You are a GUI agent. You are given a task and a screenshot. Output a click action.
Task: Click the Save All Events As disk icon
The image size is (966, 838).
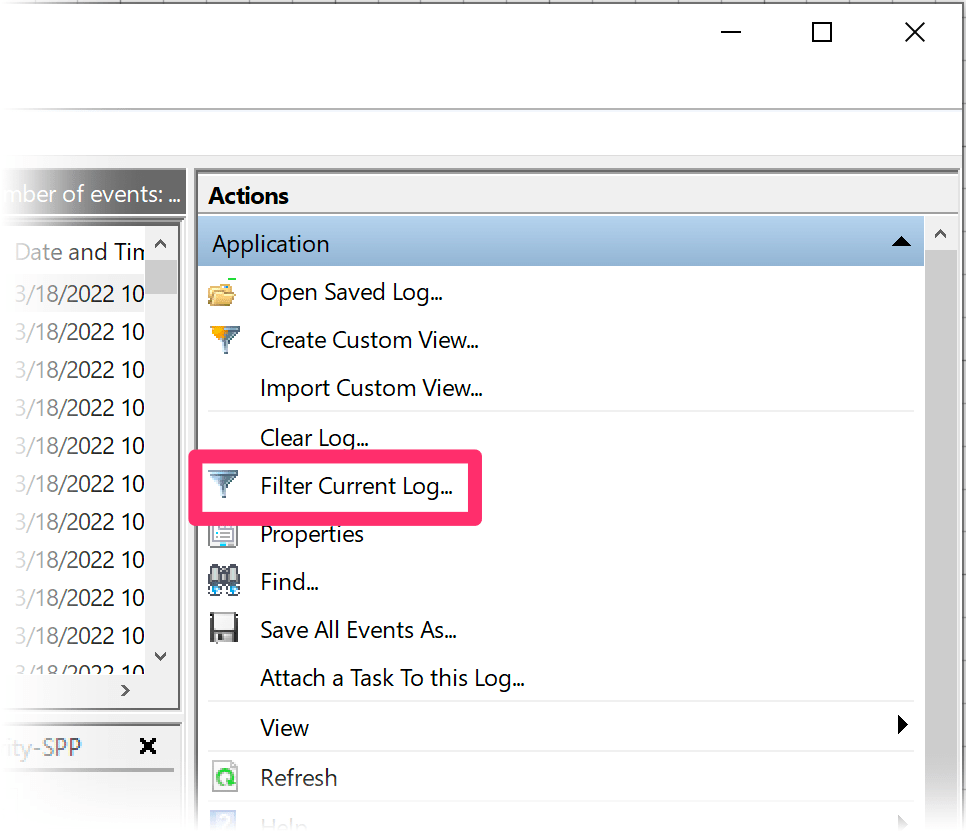point(224,629)
